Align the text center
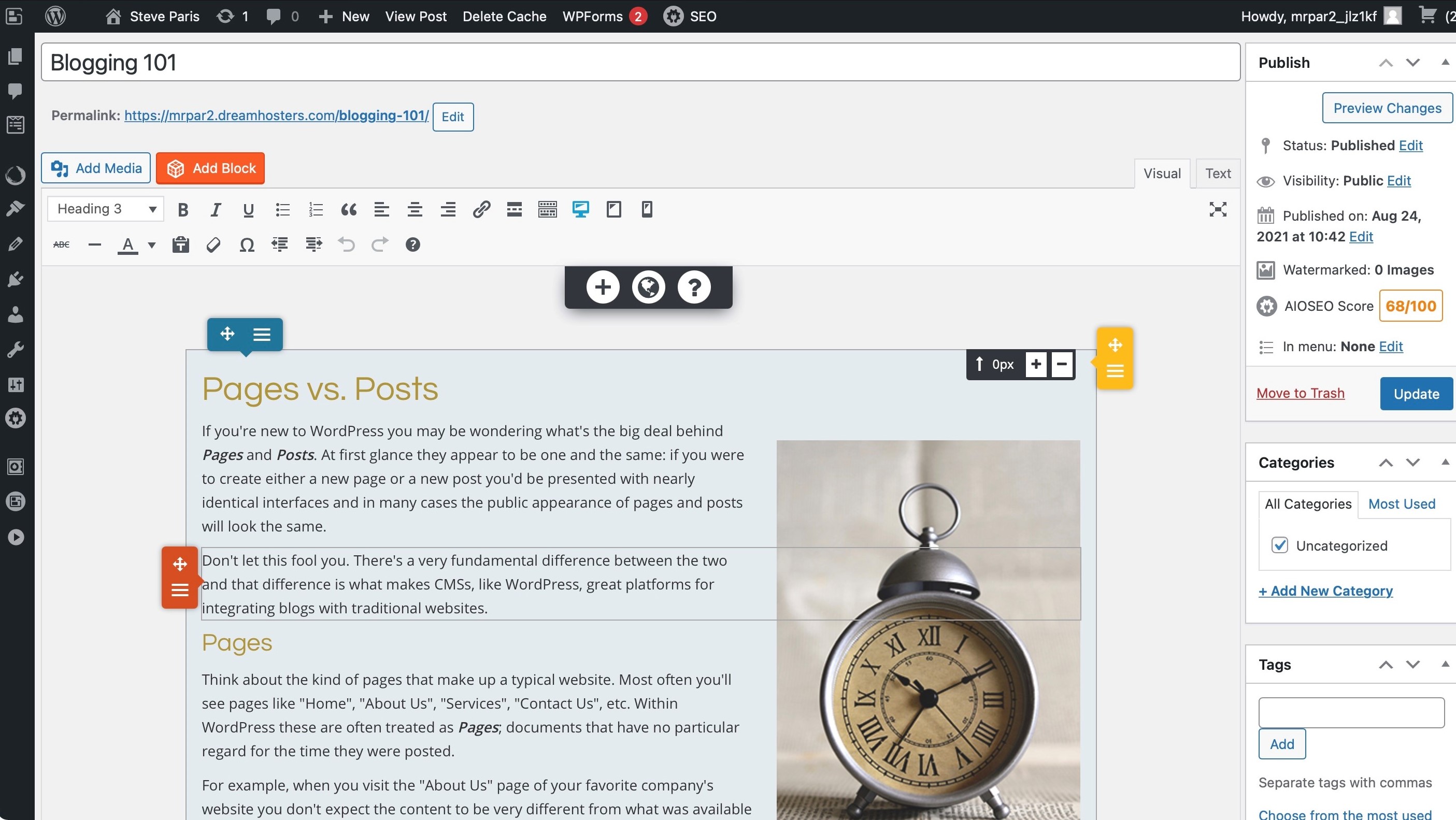The height and width of the screenshot is (820, 1456). coord(415,209)
